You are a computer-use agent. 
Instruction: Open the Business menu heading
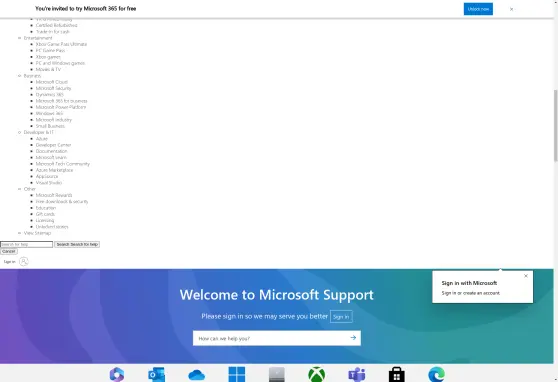click(32, 76)
